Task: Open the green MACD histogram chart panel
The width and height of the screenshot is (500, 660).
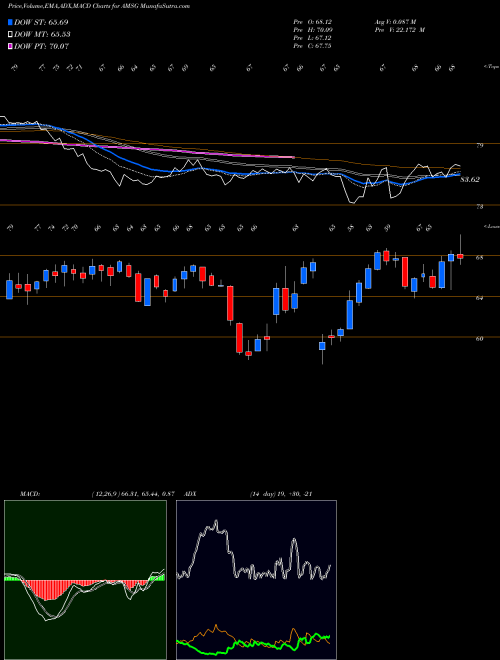Action: pyautogui.click(x=85, y=580)
